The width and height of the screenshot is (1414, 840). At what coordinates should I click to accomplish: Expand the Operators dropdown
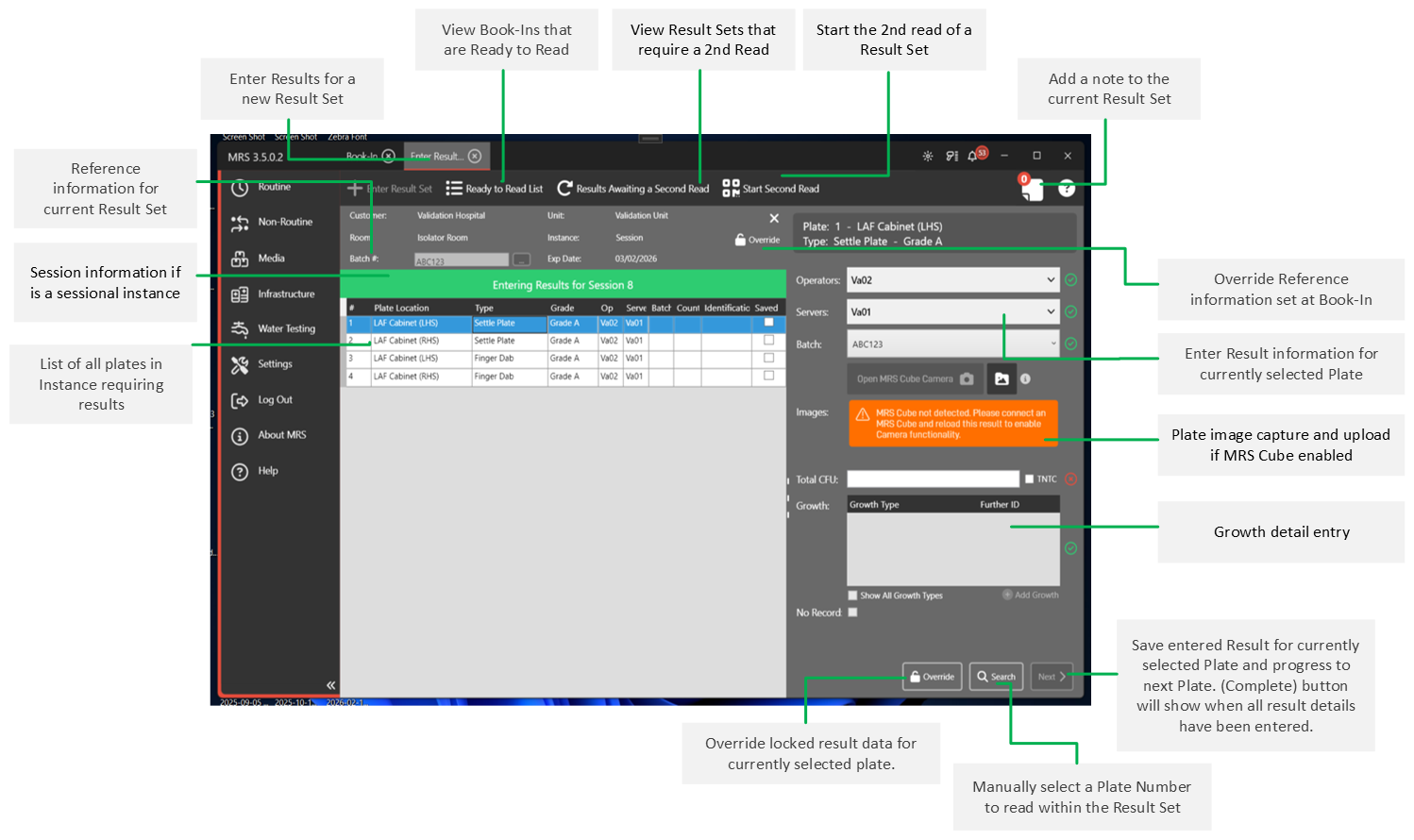(x=1051, y=280)
